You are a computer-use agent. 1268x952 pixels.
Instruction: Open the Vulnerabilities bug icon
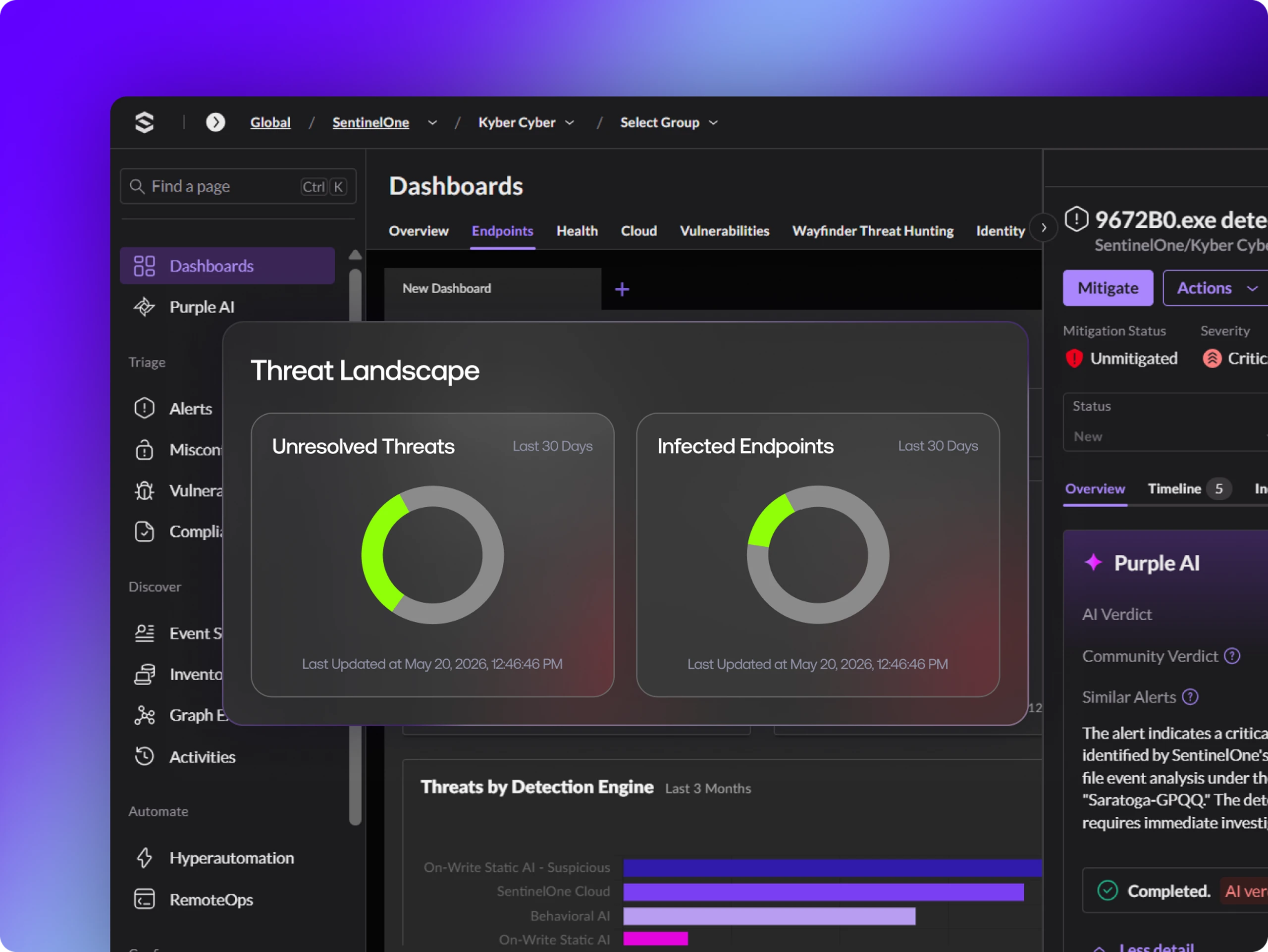click(x=144, y=491)
